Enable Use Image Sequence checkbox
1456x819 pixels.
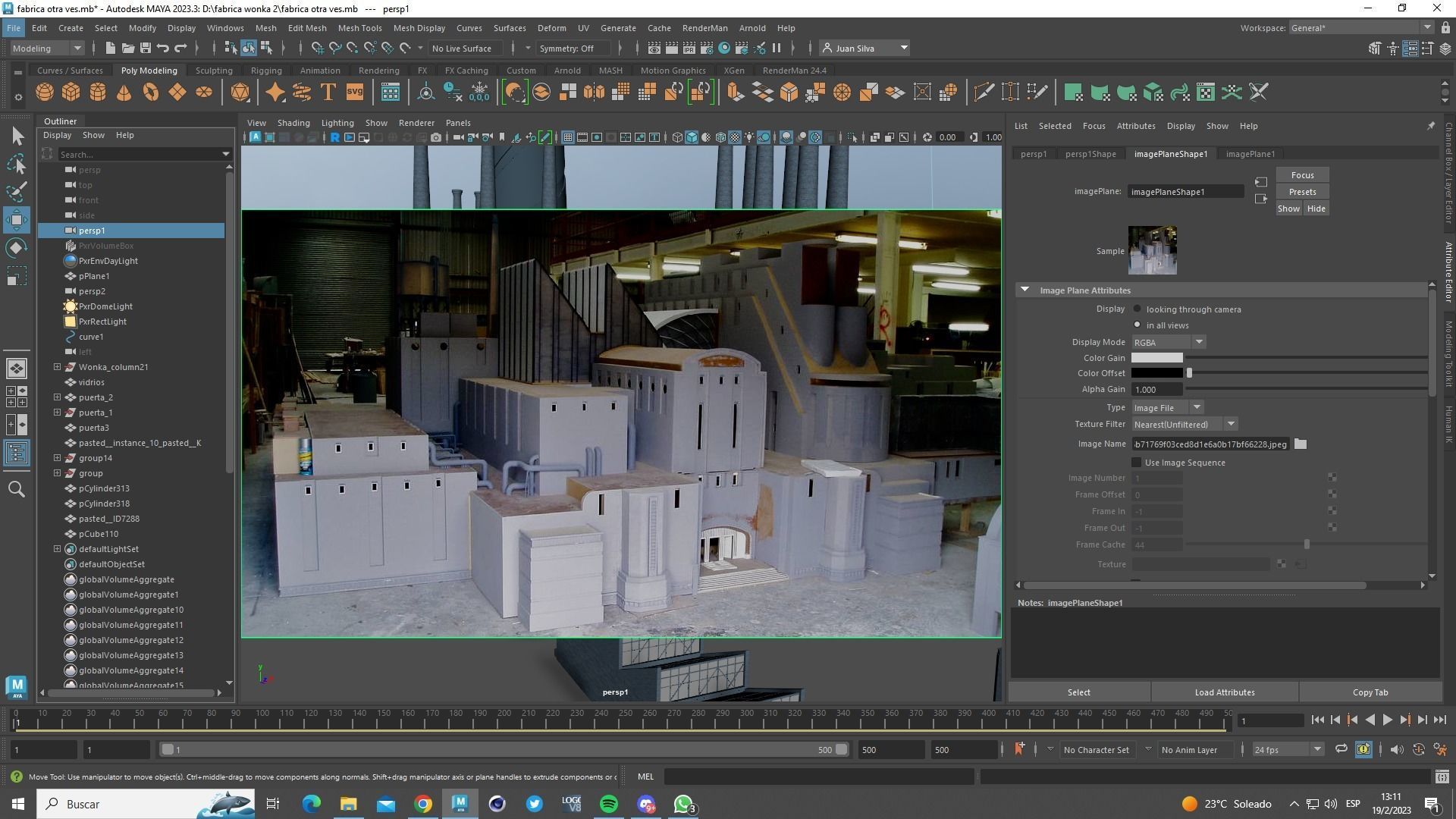[1137, 463]
